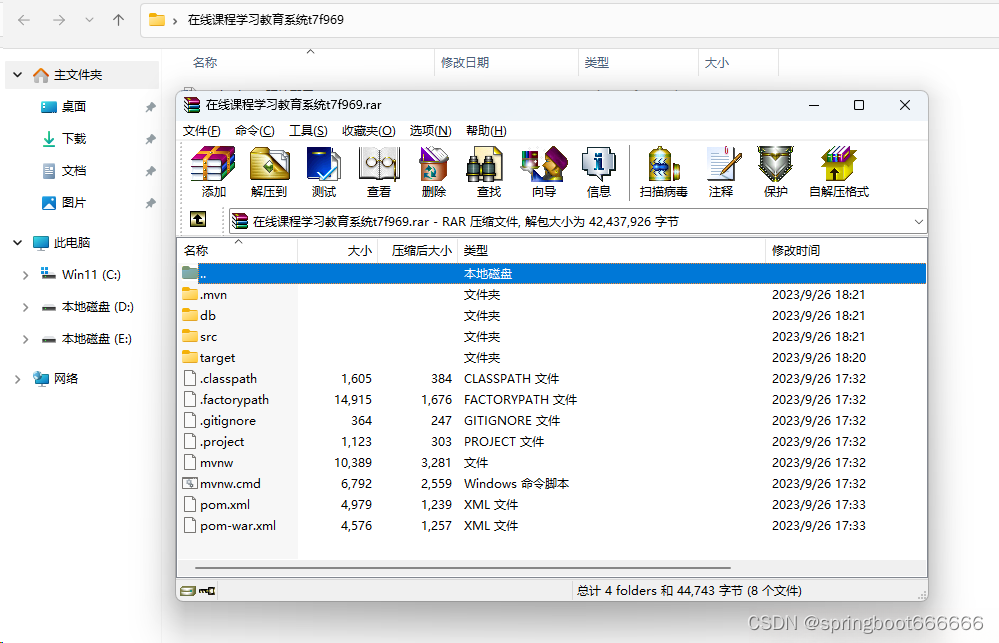Expand the local disk (E:) node
This screenshot has height=643, width=999.
pyautogui.click(x=25, y=339)
